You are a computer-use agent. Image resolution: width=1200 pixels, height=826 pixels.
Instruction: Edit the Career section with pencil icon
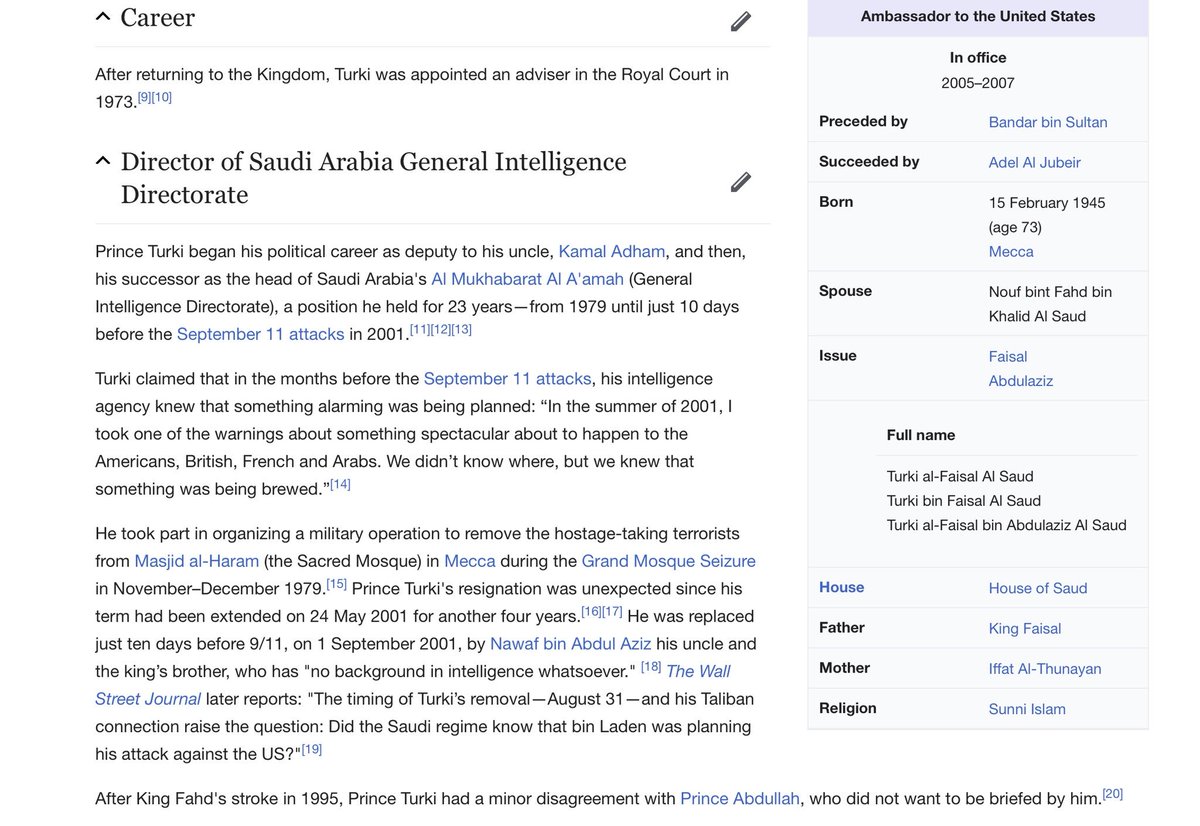pos(740,21)
